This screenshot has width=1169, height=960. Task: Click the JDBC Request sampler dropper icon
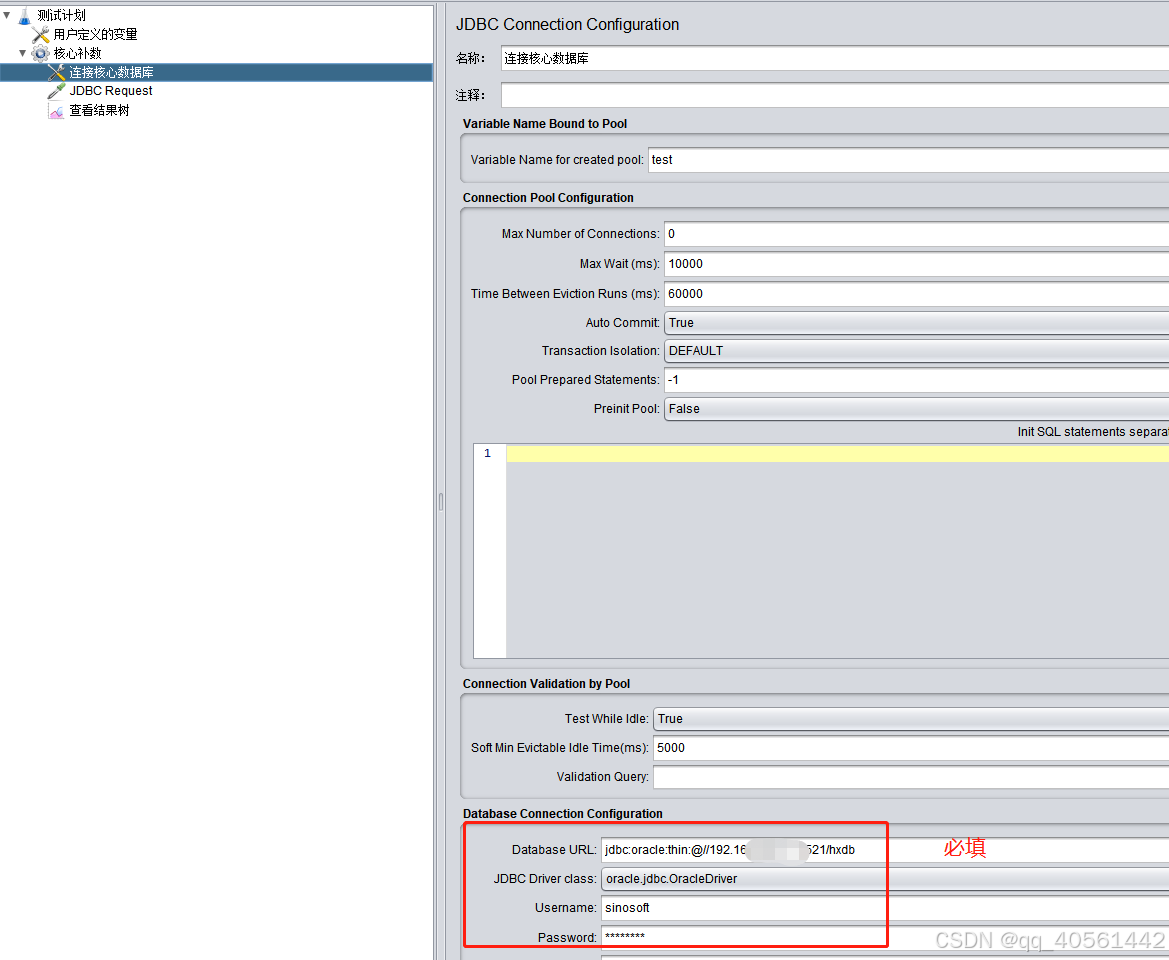(57, 90)
